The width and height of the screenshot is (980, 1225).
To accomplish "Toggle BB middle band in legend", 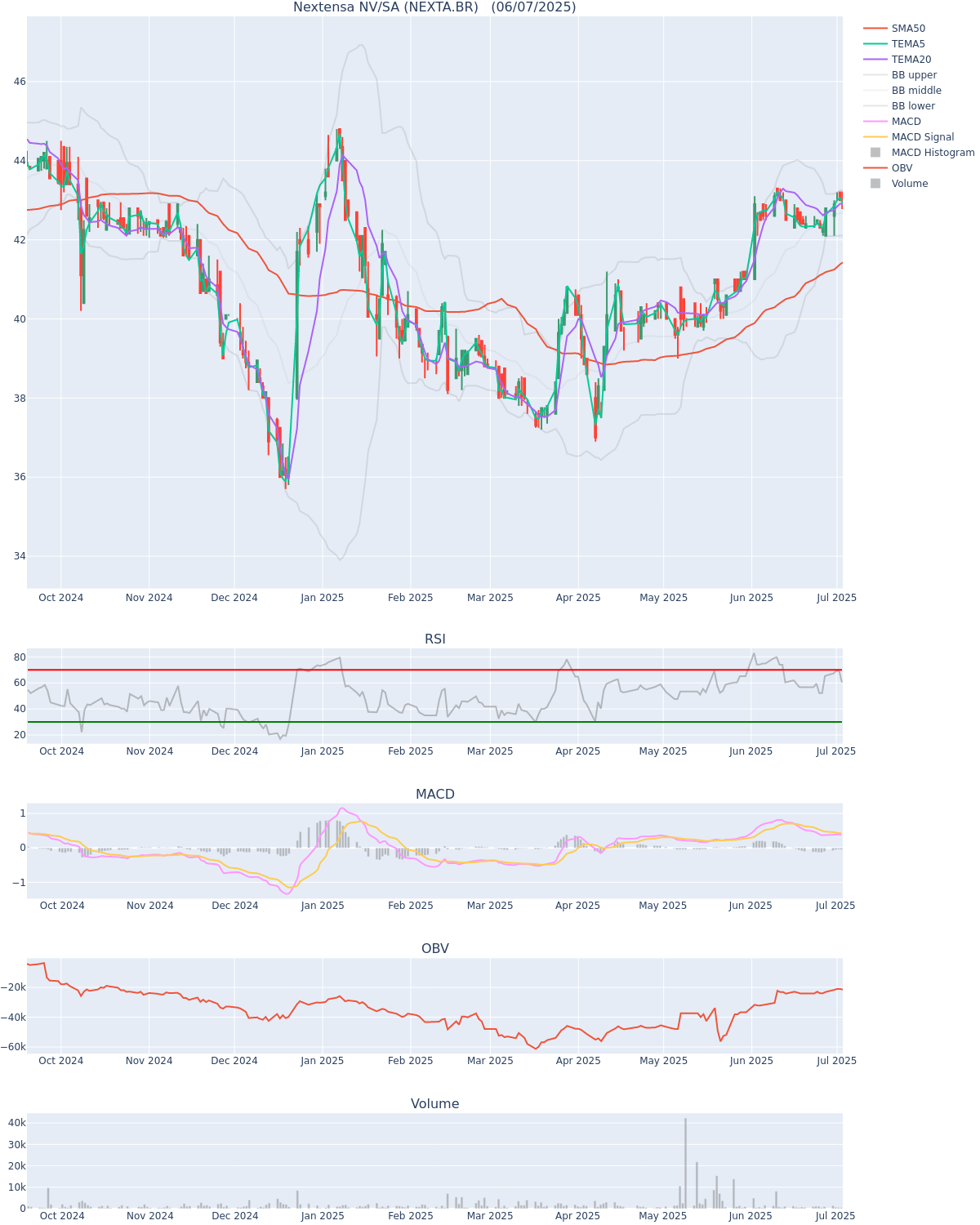I will [x=916, y=91].
